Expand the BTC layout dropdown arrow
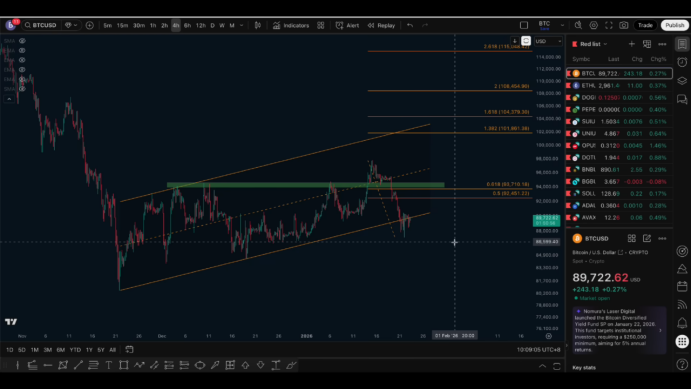 click(x=562, y=25)
